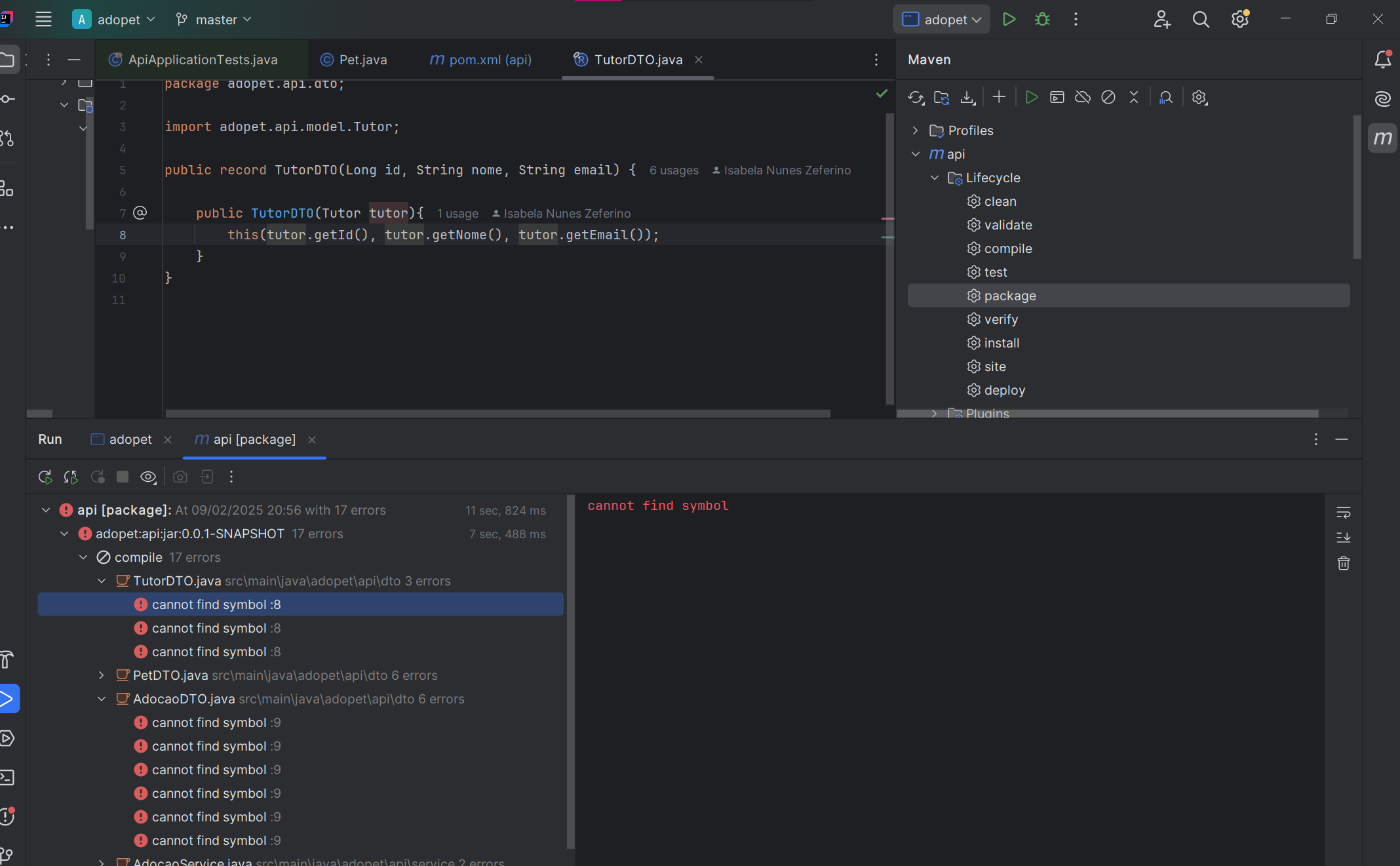Open Maven settings gear
1400x866 pixels.
pyautogui.click(x=1199, y=98)
